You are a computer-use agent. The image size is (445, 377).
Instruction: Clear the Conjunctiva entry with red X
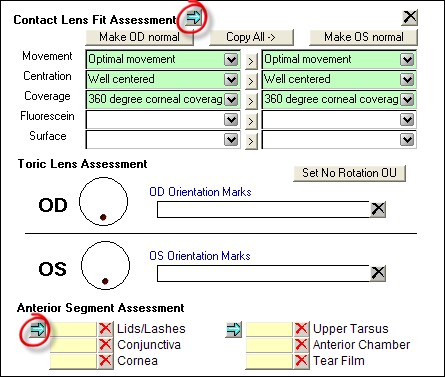pyautogui.click(x=105, y=345)
